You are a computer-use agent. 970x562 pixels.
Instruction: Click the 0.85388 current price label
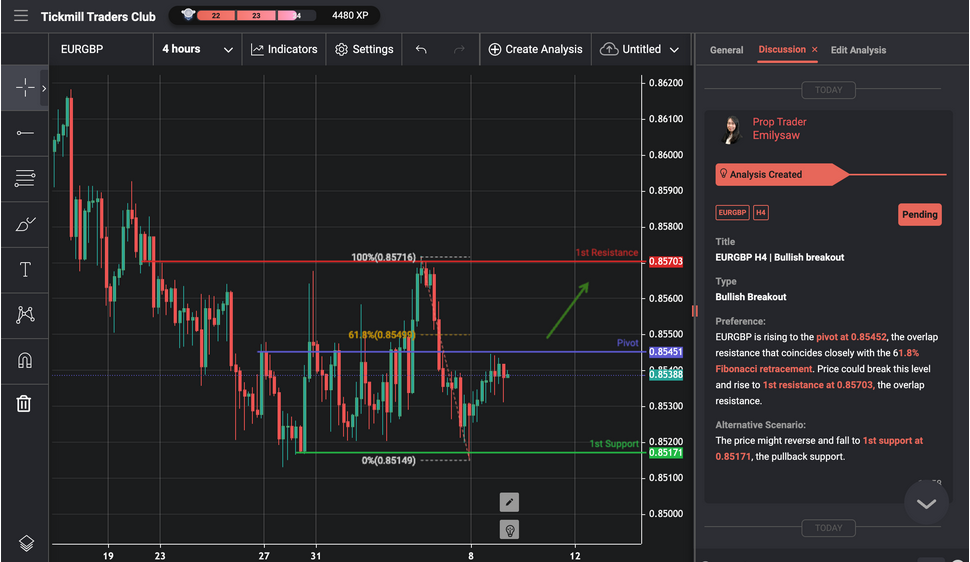point(666,374)
